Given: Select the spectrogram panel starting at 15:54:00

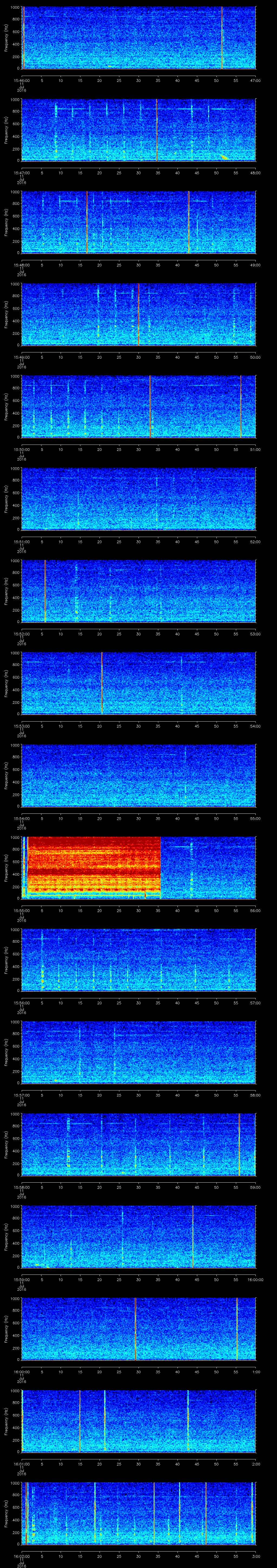Looking at the screenshot, I should click(139, 775).
